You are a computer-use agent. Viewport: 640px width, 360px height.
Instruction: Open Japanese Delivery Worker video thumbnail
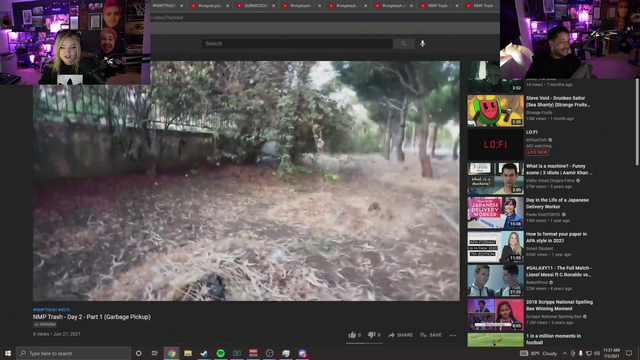click(x=495, y=212)
